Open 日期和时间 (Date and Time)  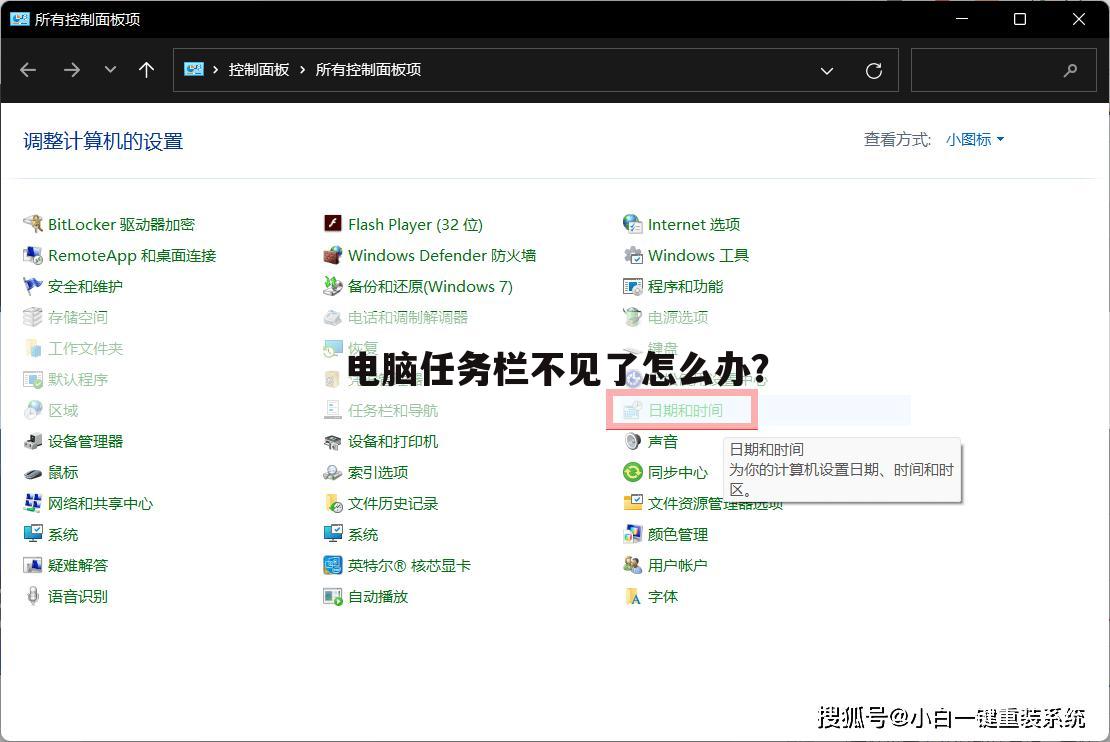(x=684, y=410)
